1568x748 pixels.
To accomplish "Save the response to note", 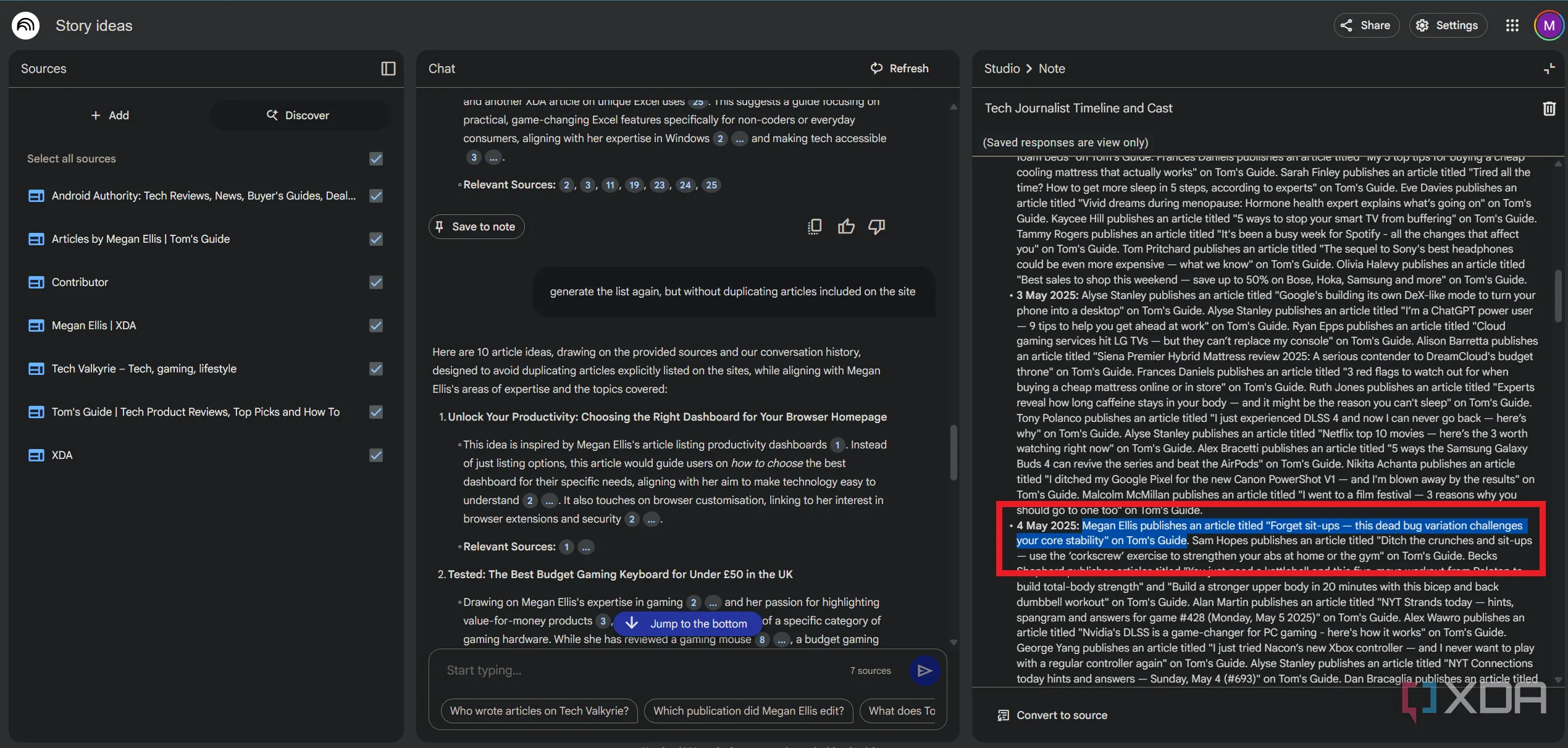I will click(476, 227).
